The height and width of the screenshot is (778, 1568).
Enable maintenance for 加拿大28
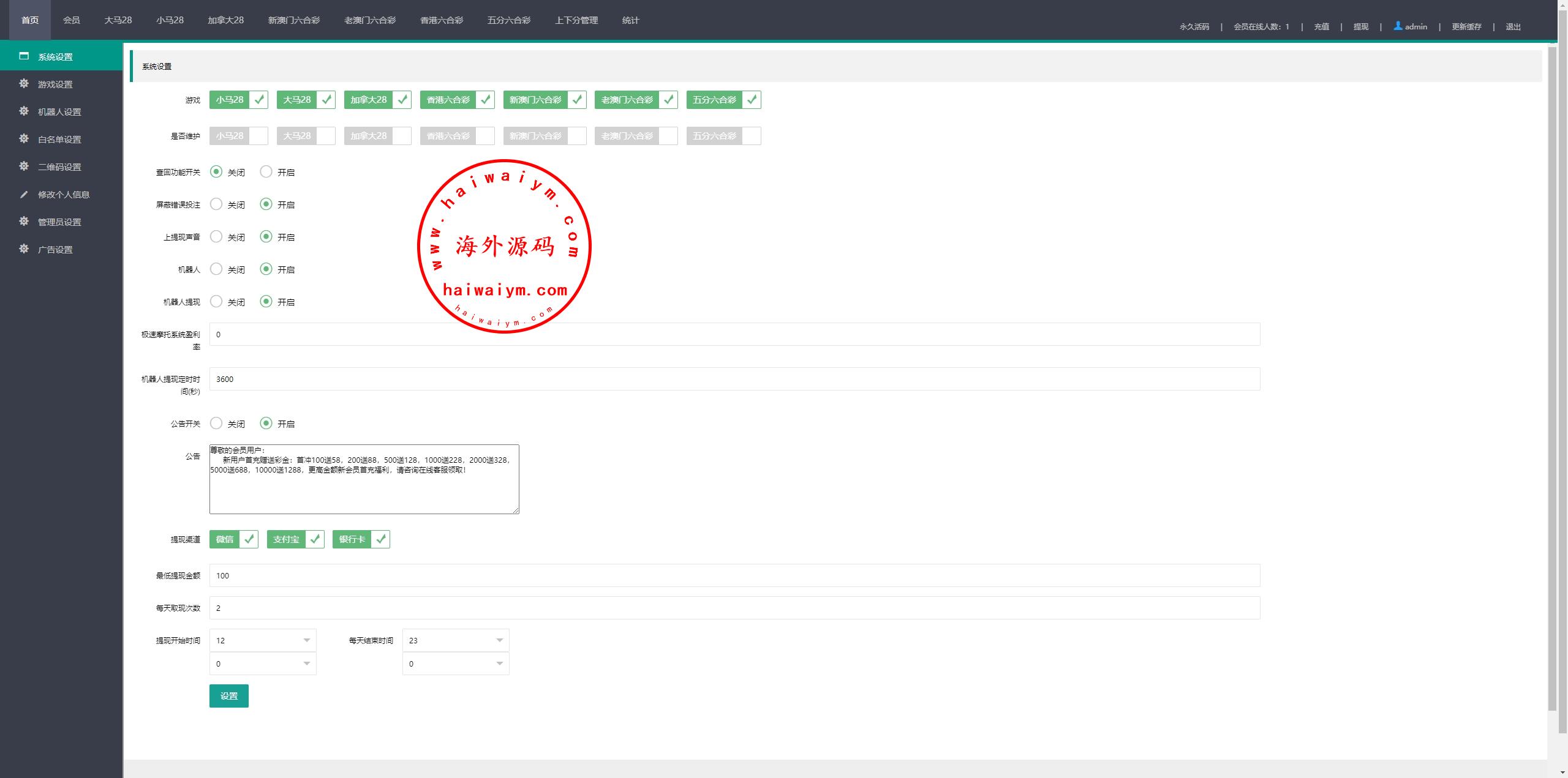pos(402,136)
